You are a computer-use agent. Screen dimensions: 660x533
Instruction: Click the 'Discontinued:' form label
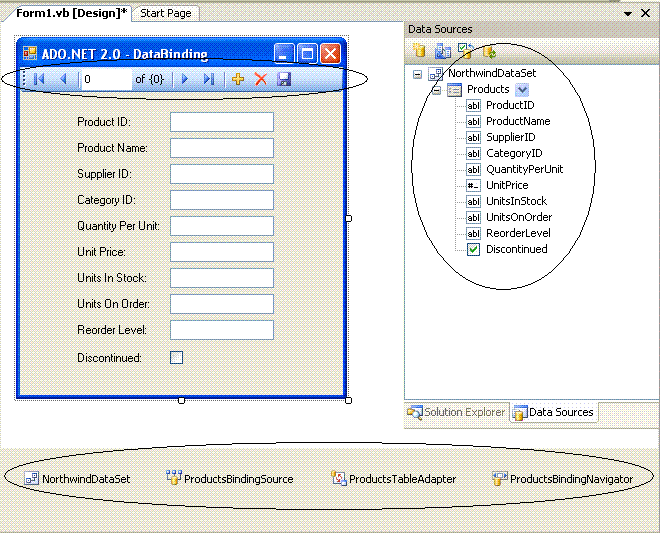click(x=109, y=358)
